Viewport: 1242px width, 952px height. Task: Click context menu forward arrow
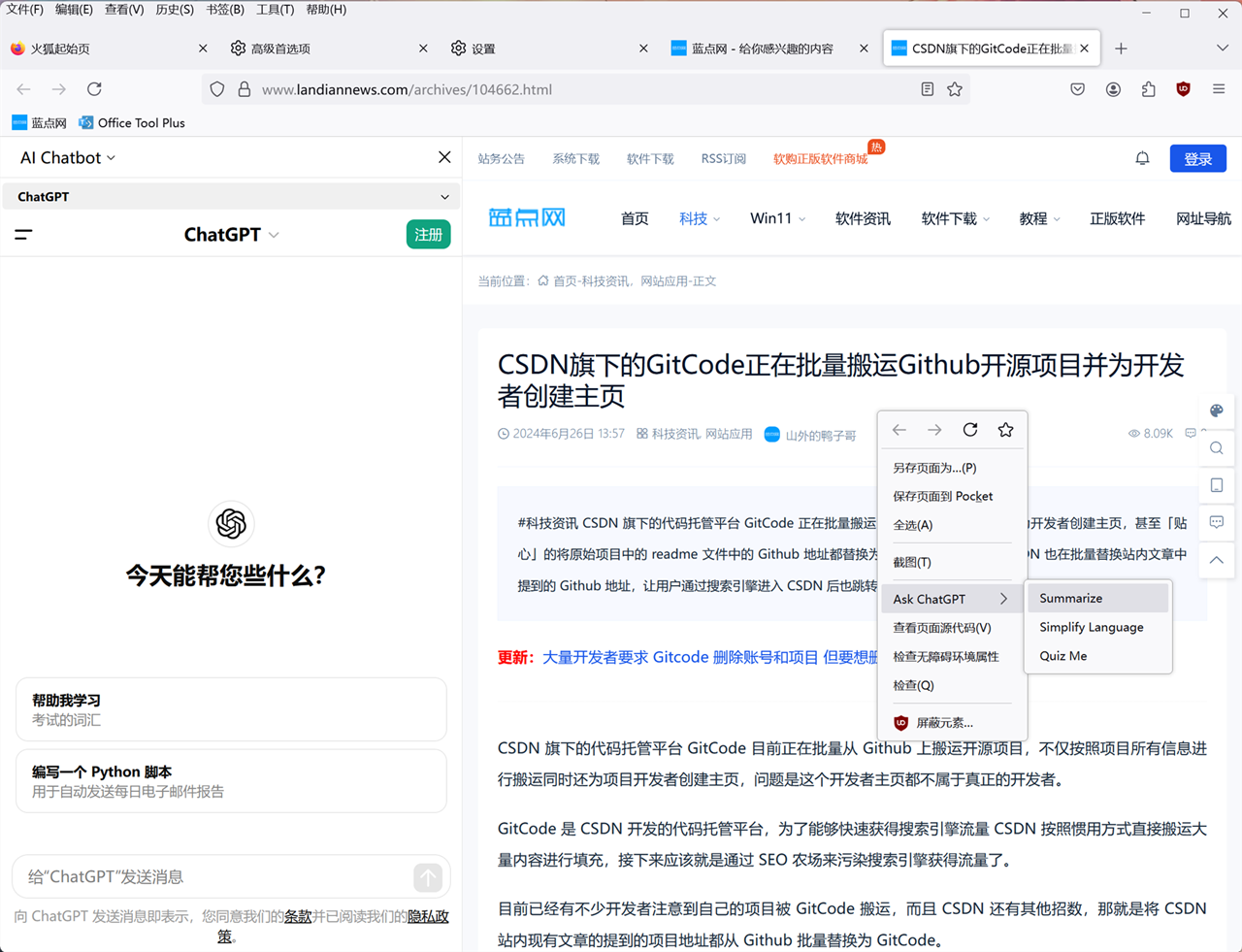point(934,430)
